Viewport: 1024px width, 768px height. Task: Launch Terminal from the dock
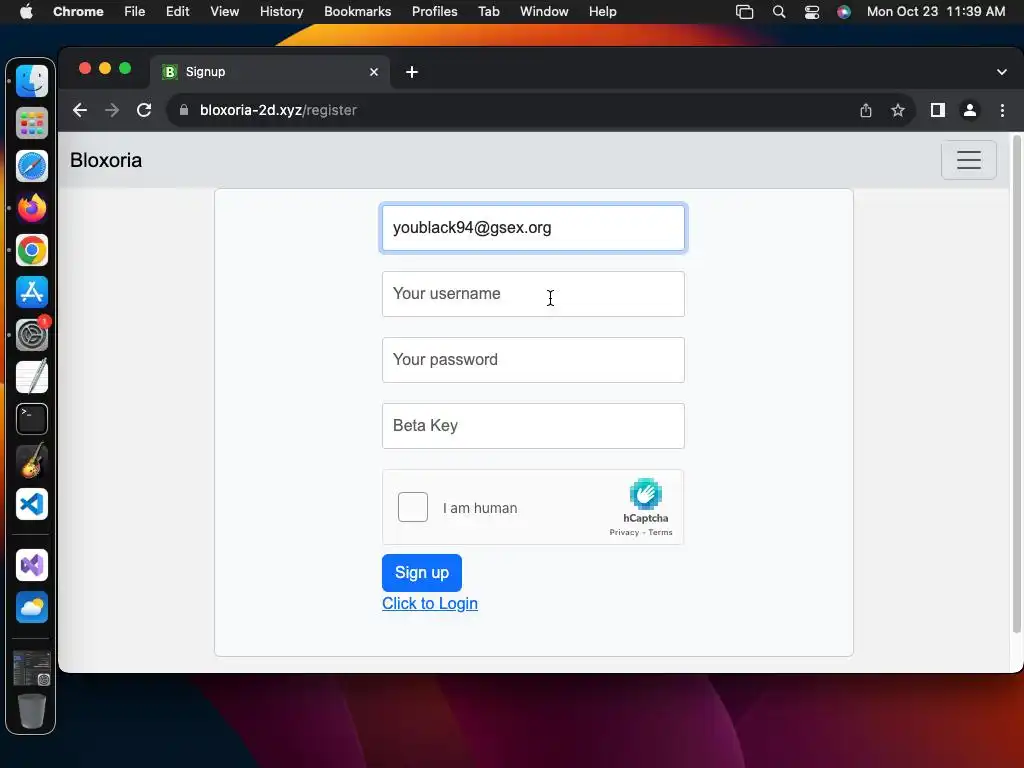coord(31,419)
